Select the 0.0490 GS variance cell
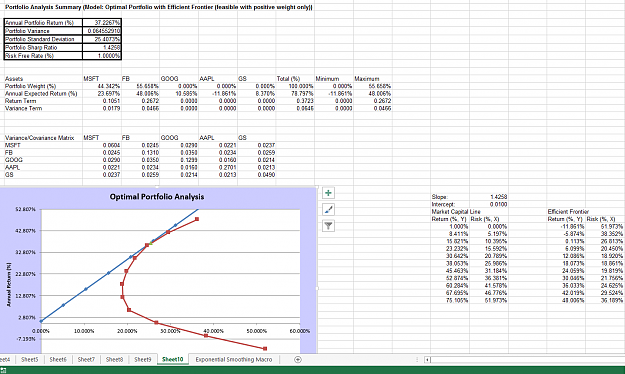The width and height of the screenshot is (625, 374). tap(256, 175)
